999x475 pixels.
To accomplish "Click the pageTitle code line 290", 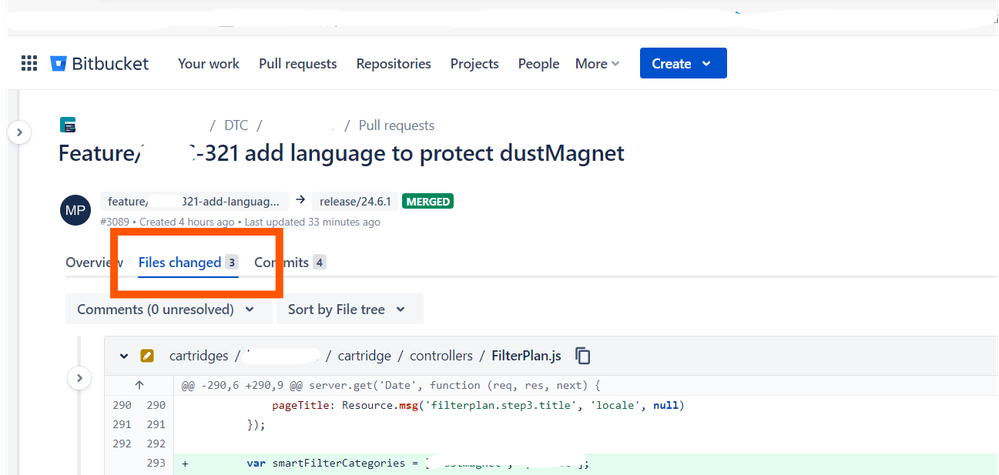I will 478,405.
